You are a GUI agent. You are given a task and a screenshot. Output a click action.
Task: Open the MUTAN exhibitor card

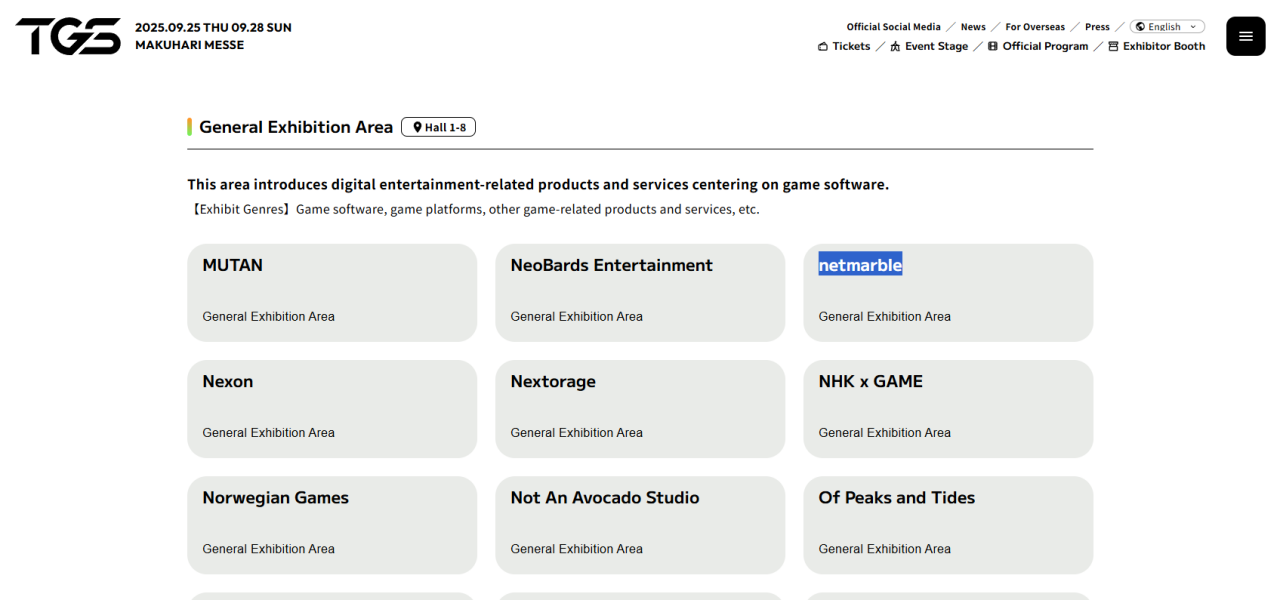tap(332, 293)
